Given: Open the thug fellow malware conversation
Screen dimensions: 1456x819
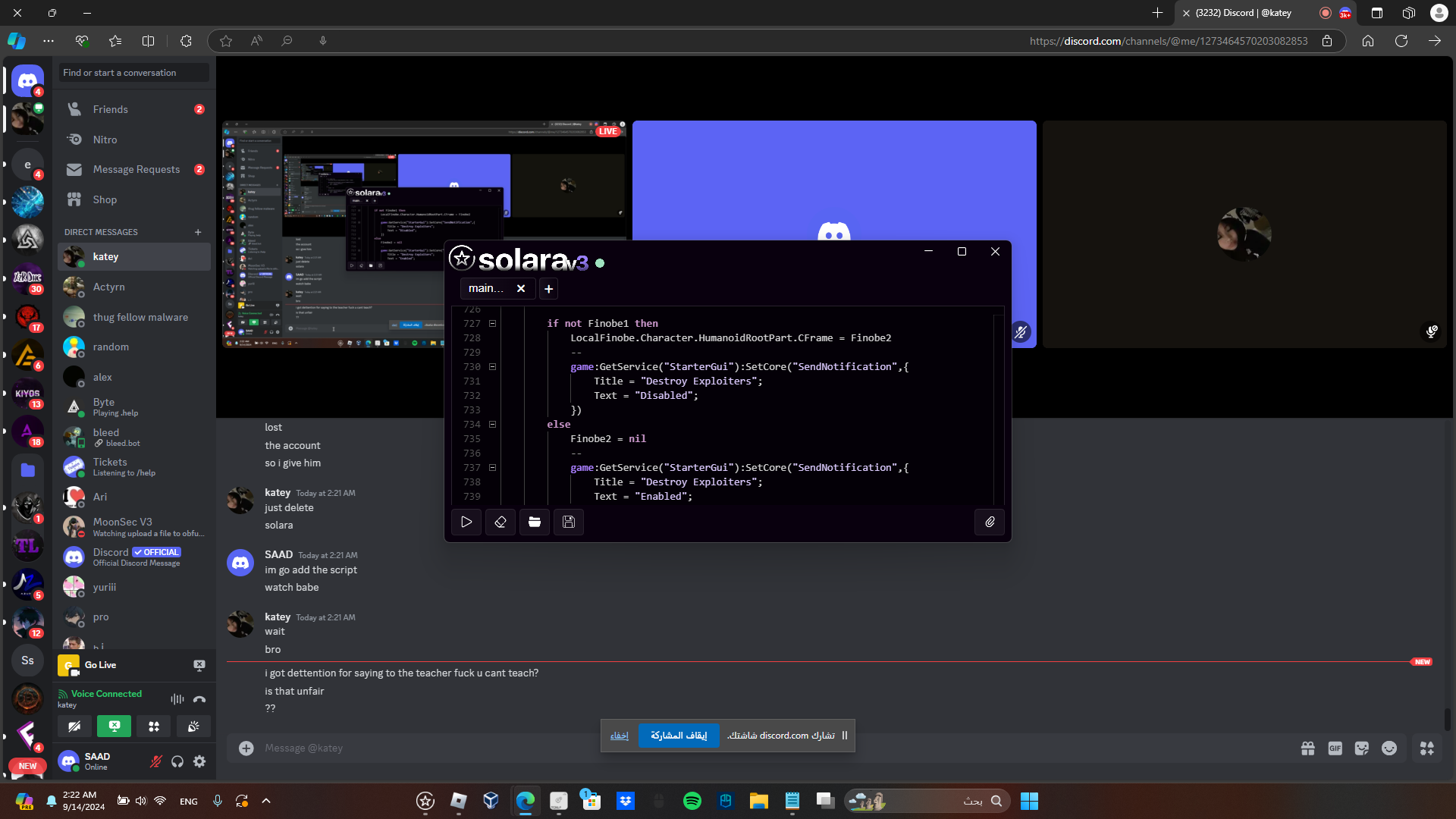Looking at the screenshot, I should (134, 317).
